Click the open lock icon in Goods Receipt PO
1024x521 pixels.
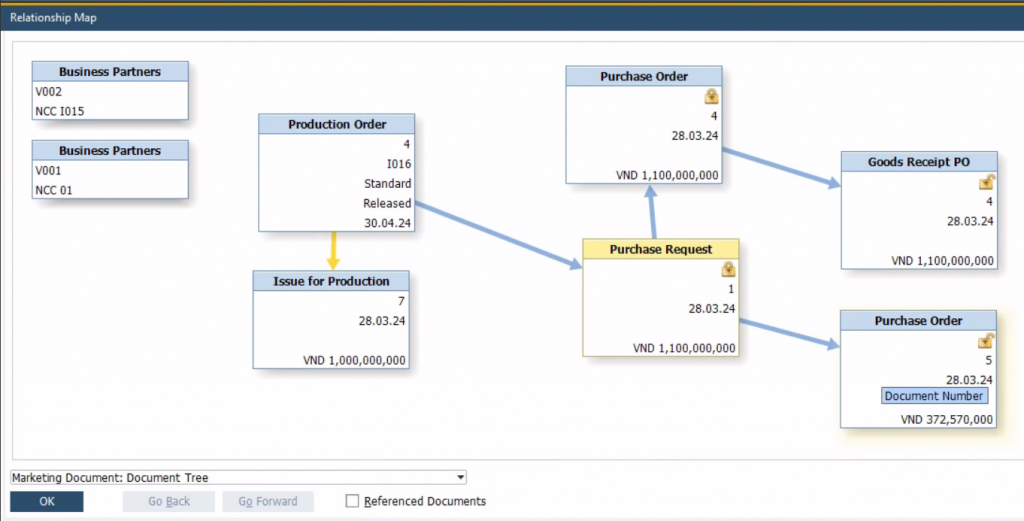986,182
